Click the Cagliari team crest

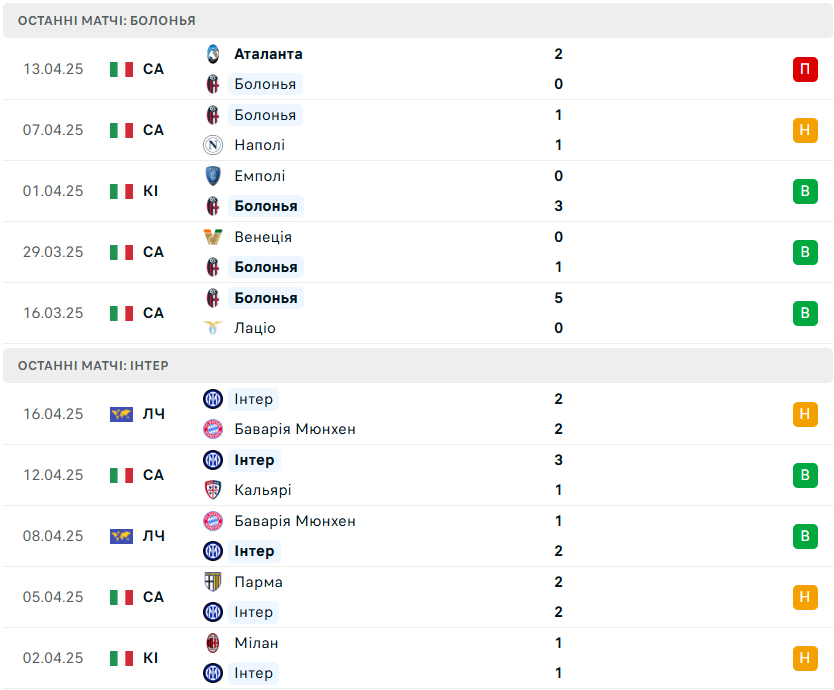(x=212, y=490)
